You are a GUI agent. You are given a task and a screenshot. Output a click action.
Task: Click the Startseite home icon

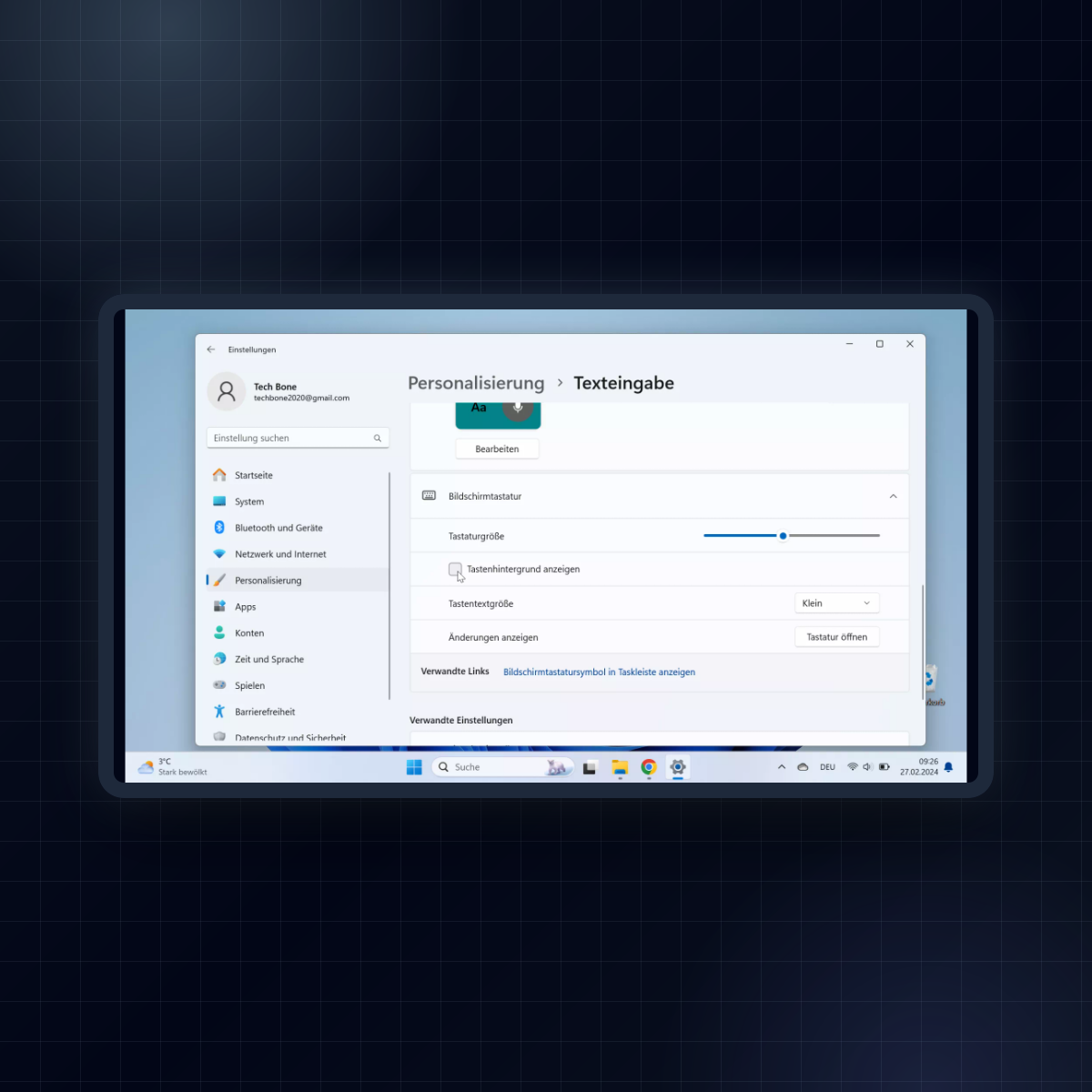coord(219,475)
